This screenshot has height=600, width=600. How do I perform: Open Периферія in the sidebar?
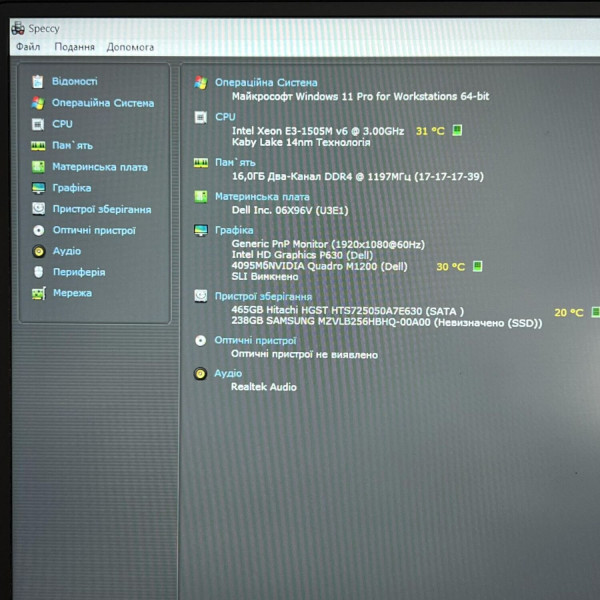point(79,272)
